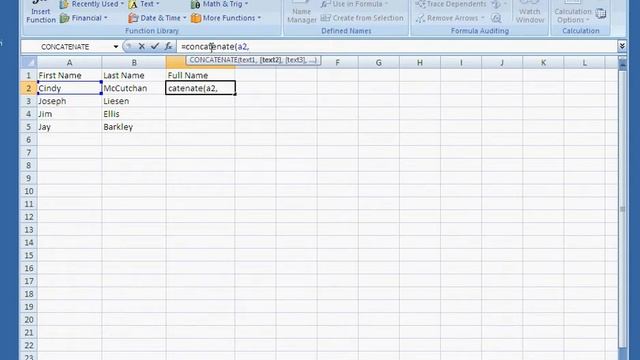Click the Watch Window button
The width and height of the screenshot is (640, 360).
pos(530,12)
